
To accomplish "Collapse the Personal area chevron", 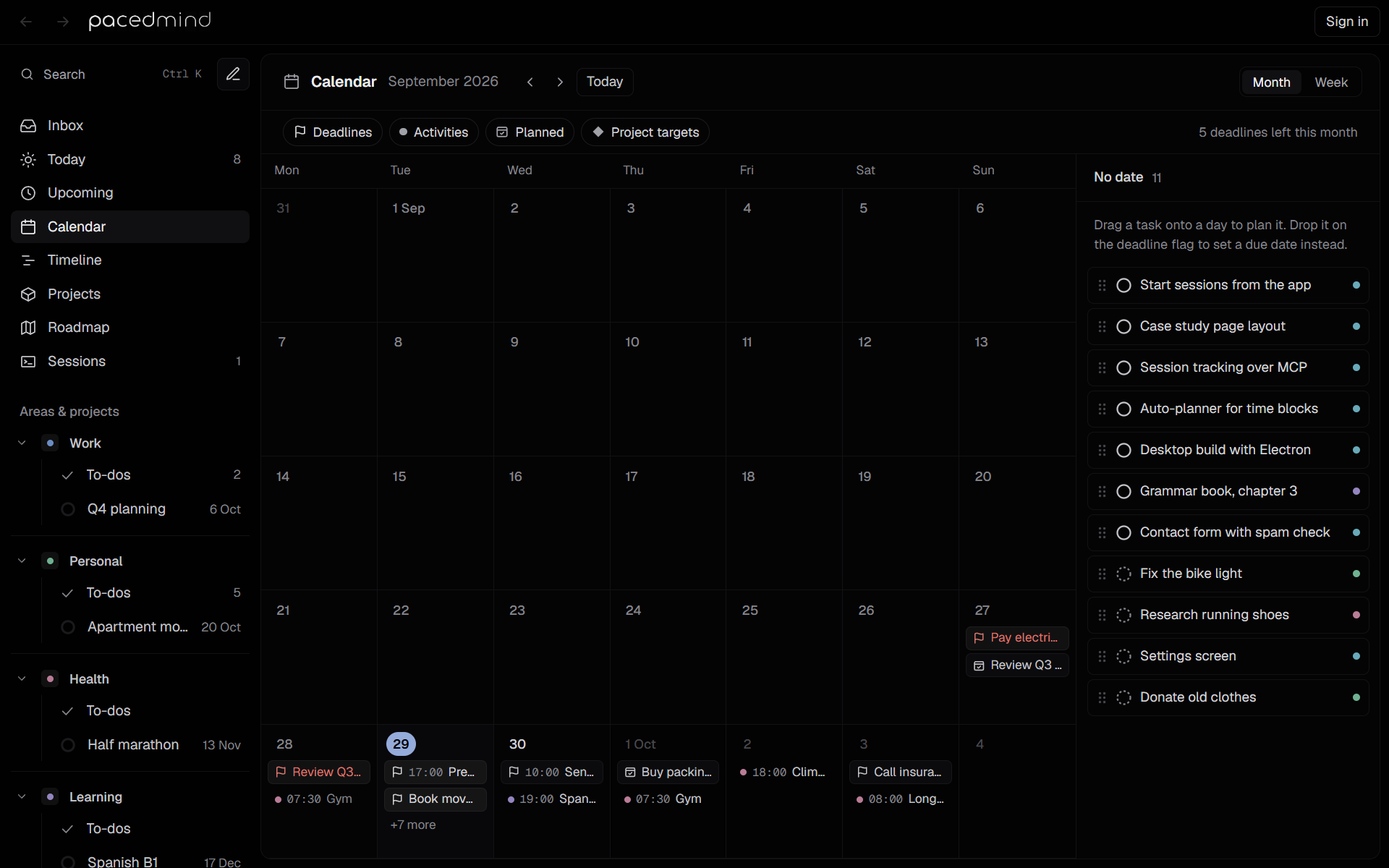I will tap(22, 561).
